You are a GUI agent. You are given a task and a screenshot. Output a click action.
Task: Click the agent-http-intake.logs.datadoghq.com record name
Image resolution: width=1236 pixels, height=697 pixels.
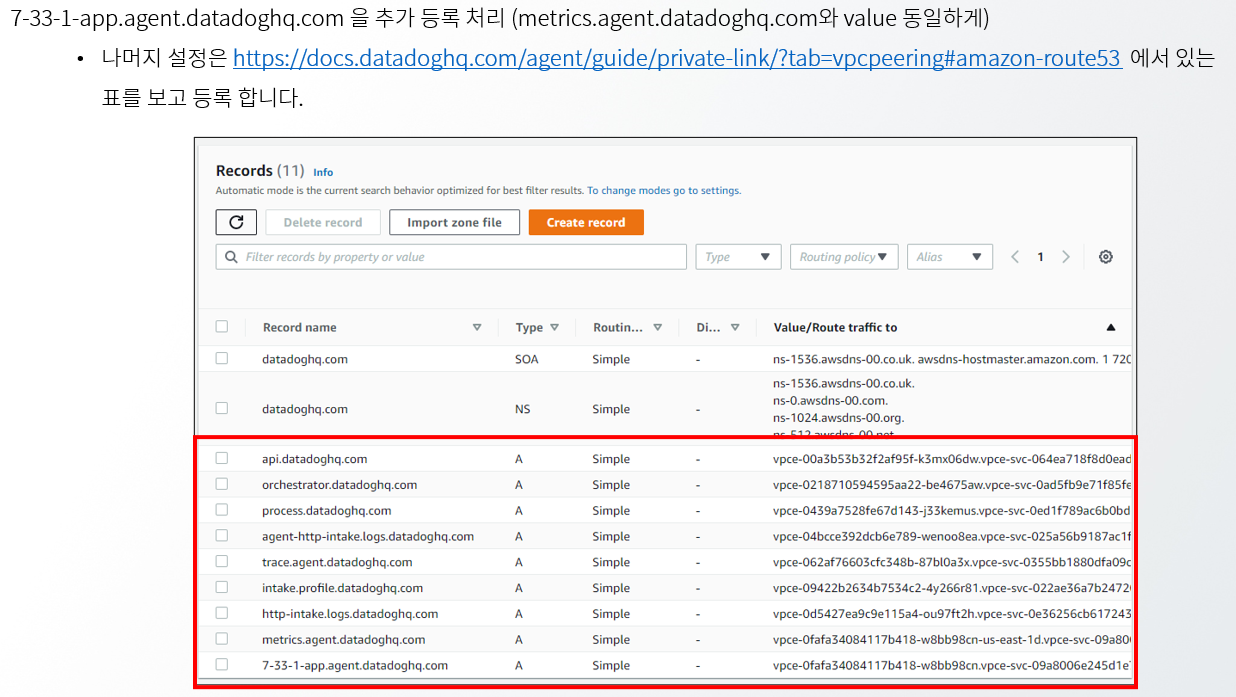click(x=368, y=537)
